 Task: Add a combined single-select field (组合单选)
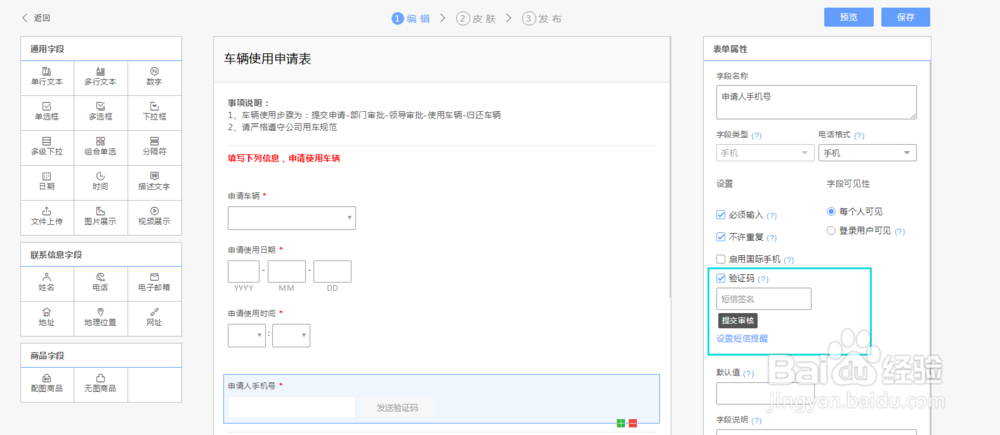(101, 147)
